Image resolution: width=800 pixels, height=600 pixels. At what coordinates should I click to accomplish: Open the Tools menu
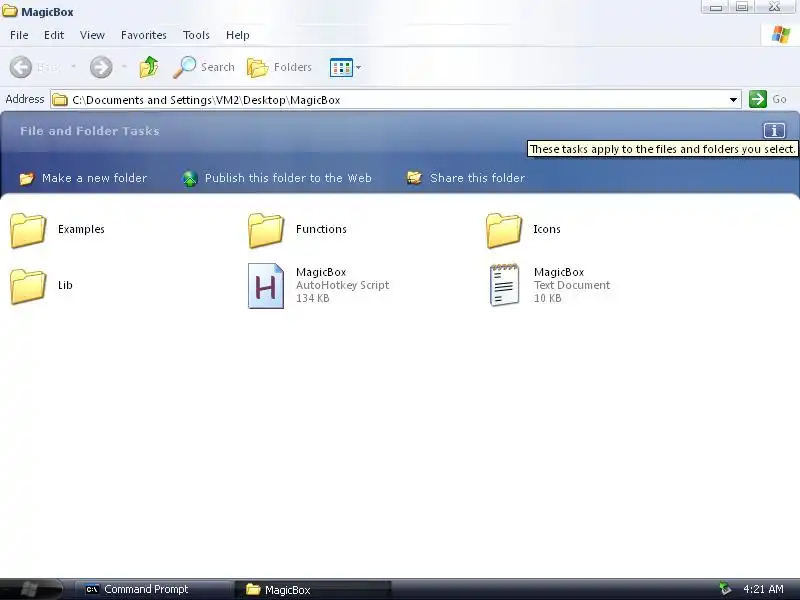click(x=196, y=35)
